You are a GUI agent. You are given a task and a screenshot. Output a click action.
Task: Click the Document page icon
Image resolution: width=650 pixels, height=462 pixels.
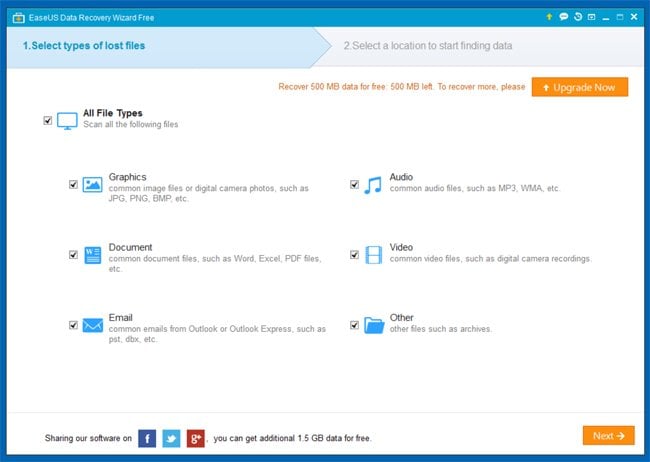(x=92, y=255)
